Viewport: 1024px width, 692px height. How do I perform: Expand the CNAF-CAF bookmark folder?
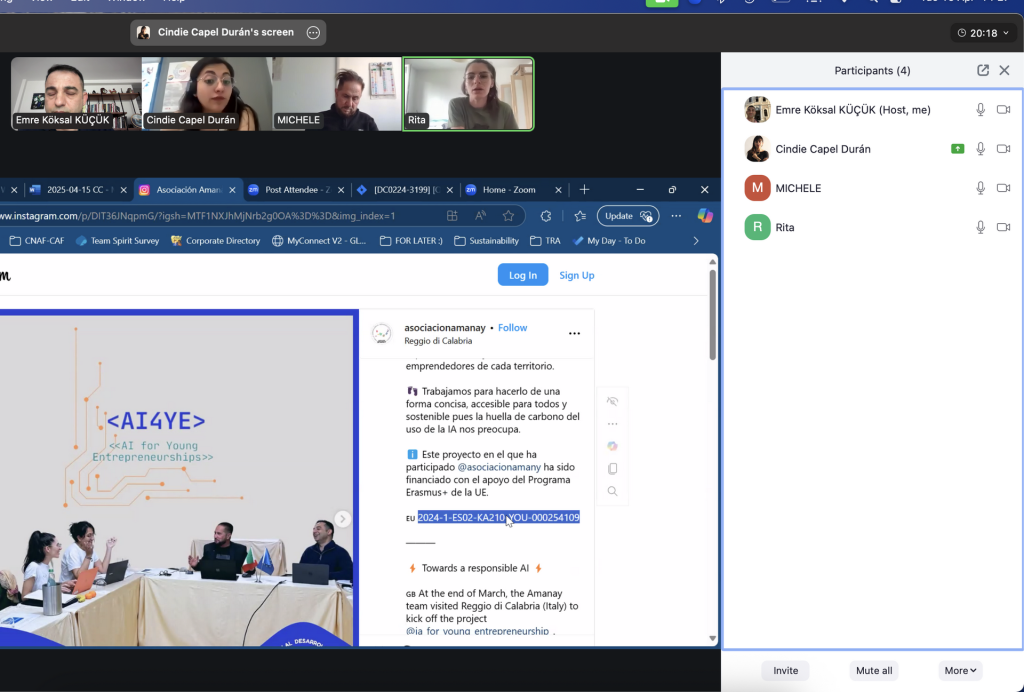(x=37, y=241)
